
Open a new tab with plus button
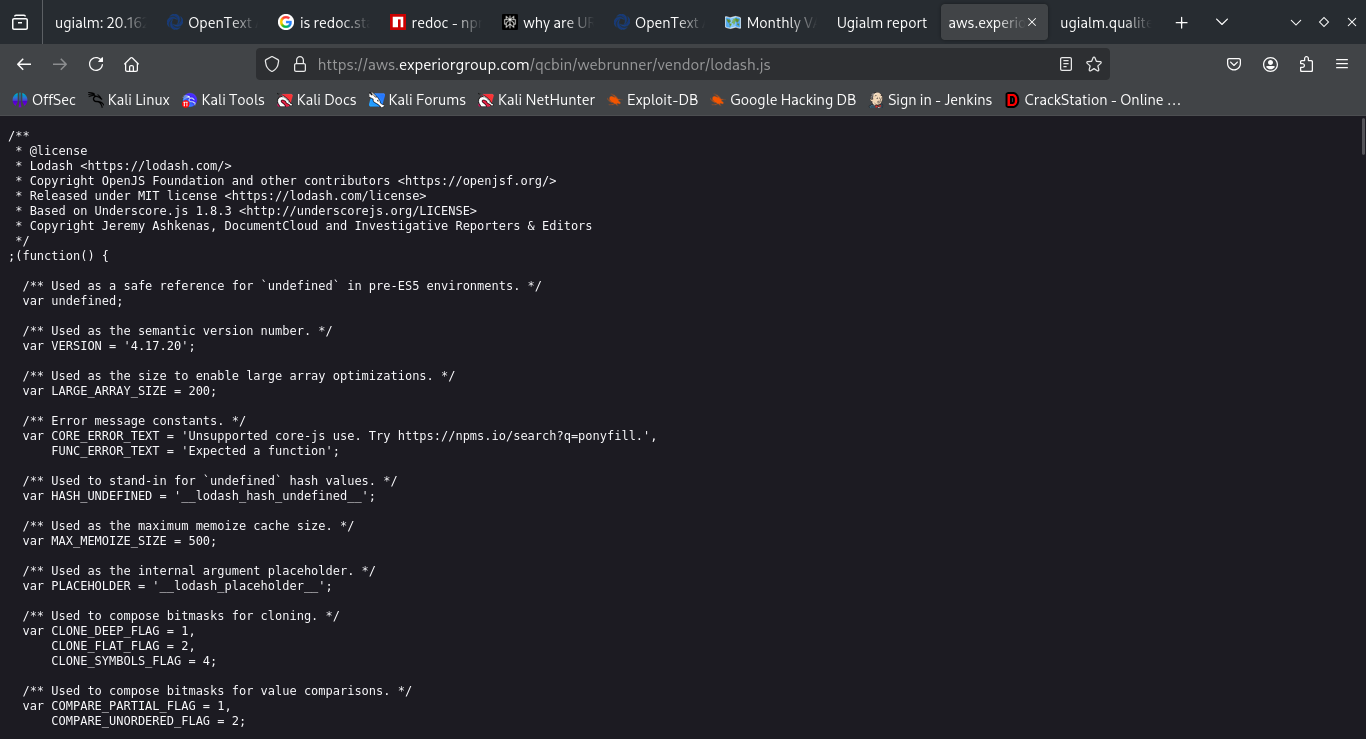point(1182,22)
